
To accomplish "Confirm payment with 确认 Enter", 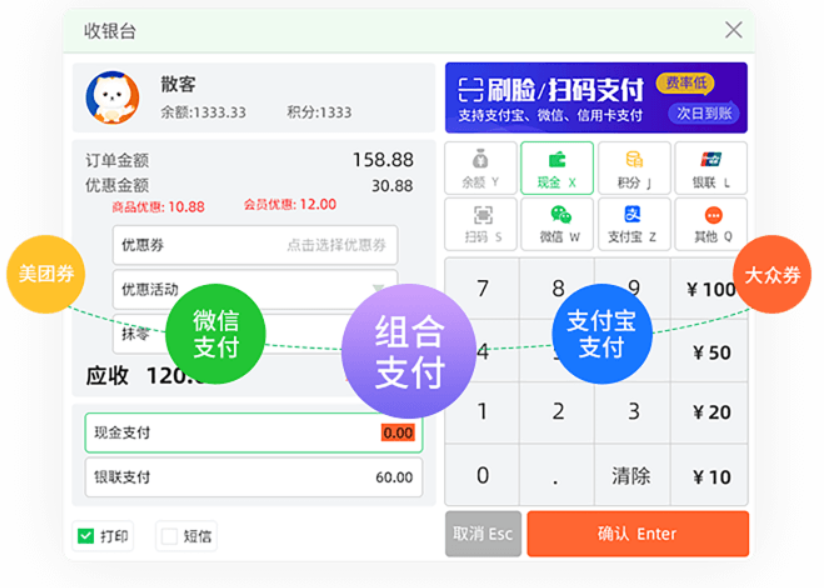I will coord(638,534).
